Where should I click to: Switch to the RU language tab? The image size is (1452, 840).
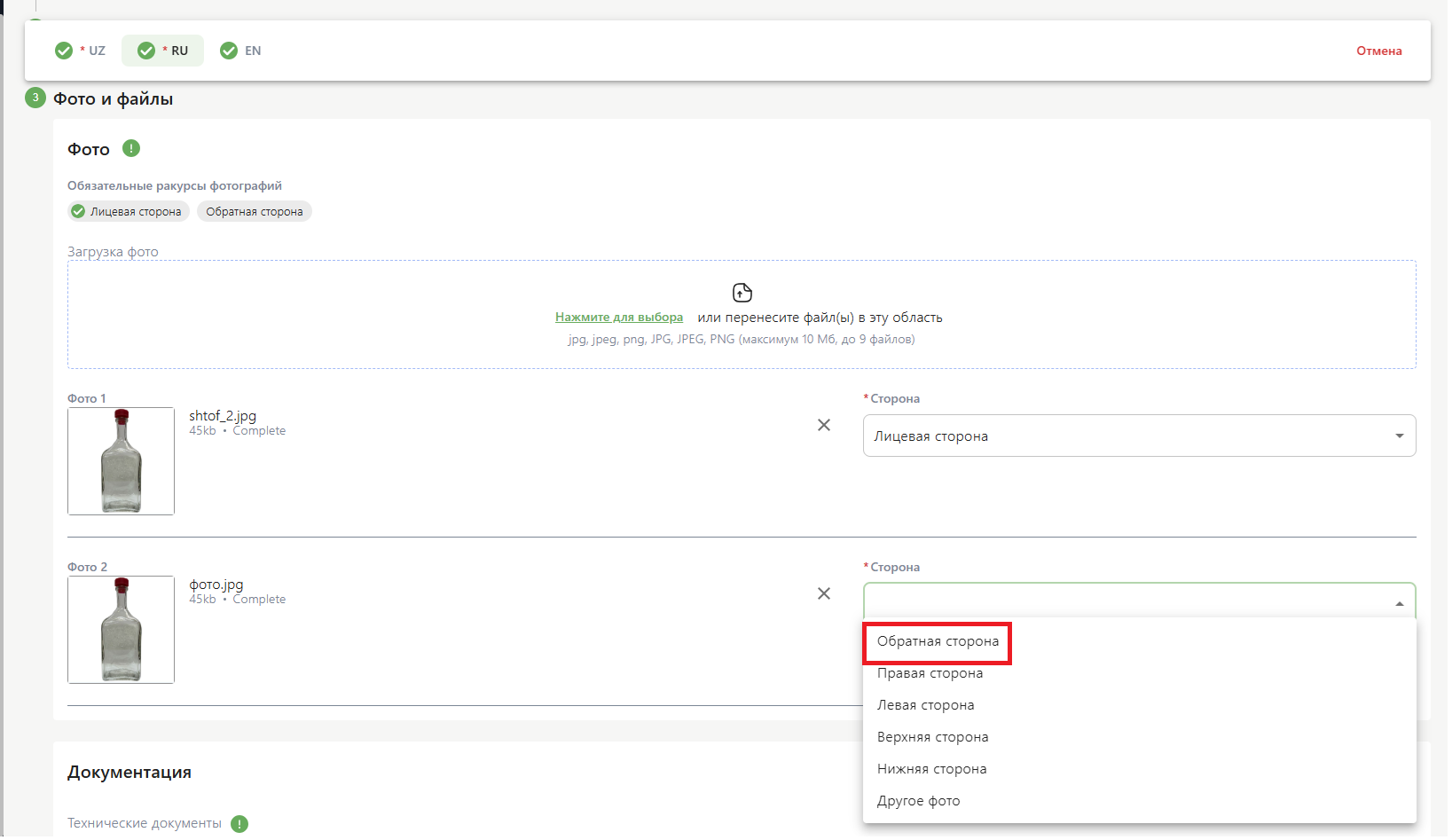pos(163,51)
